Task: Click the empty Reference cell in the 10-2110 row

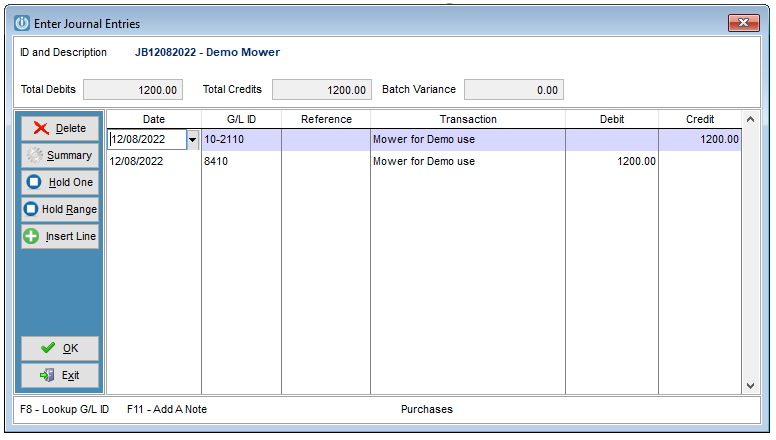Action: [326, 140]
